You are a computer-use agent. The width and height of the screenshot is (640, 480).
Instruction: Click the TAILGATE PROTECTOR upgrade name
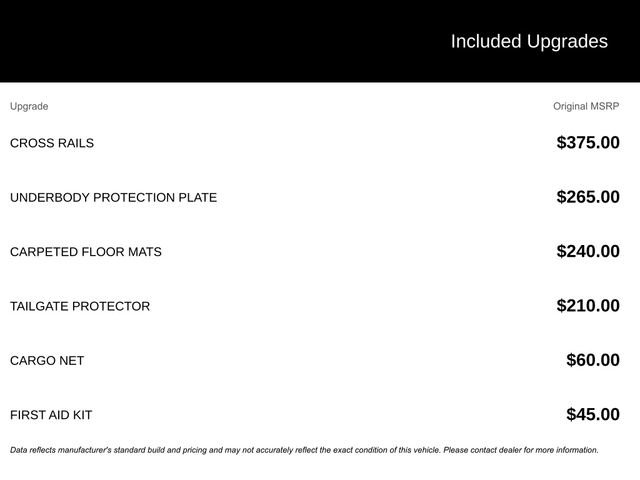80,306
